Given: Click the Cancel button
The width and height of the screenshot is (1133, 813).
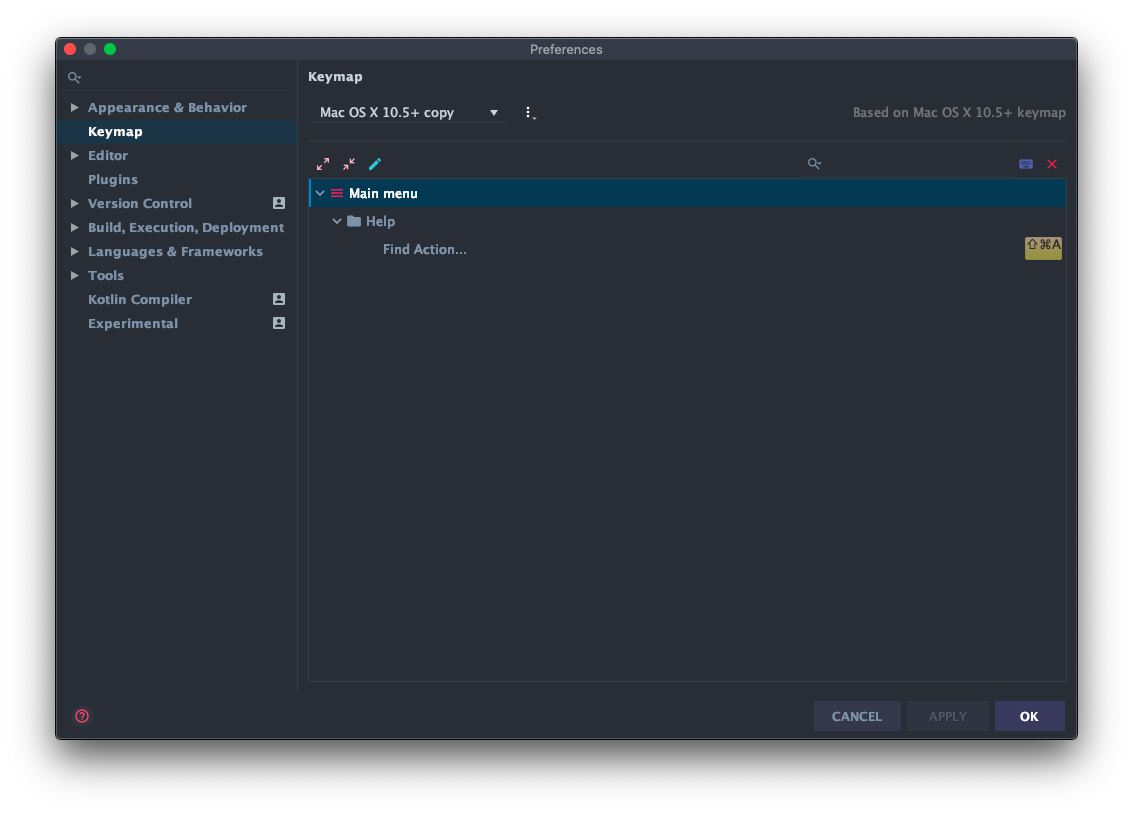Looking at the screenshot, I should pos(857,716).
